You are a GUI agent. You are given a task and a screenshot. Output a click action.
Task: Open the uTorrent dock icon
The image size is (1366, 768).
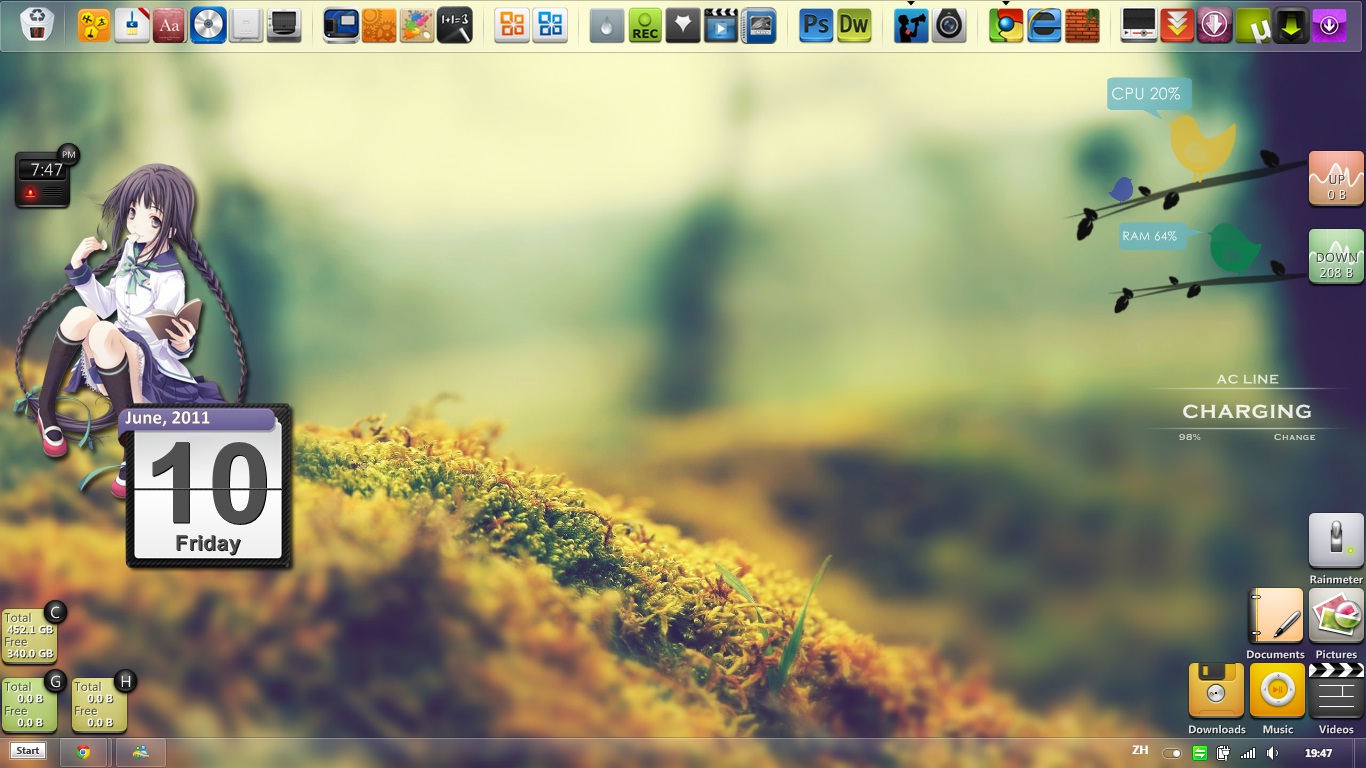coord(1253,25)
